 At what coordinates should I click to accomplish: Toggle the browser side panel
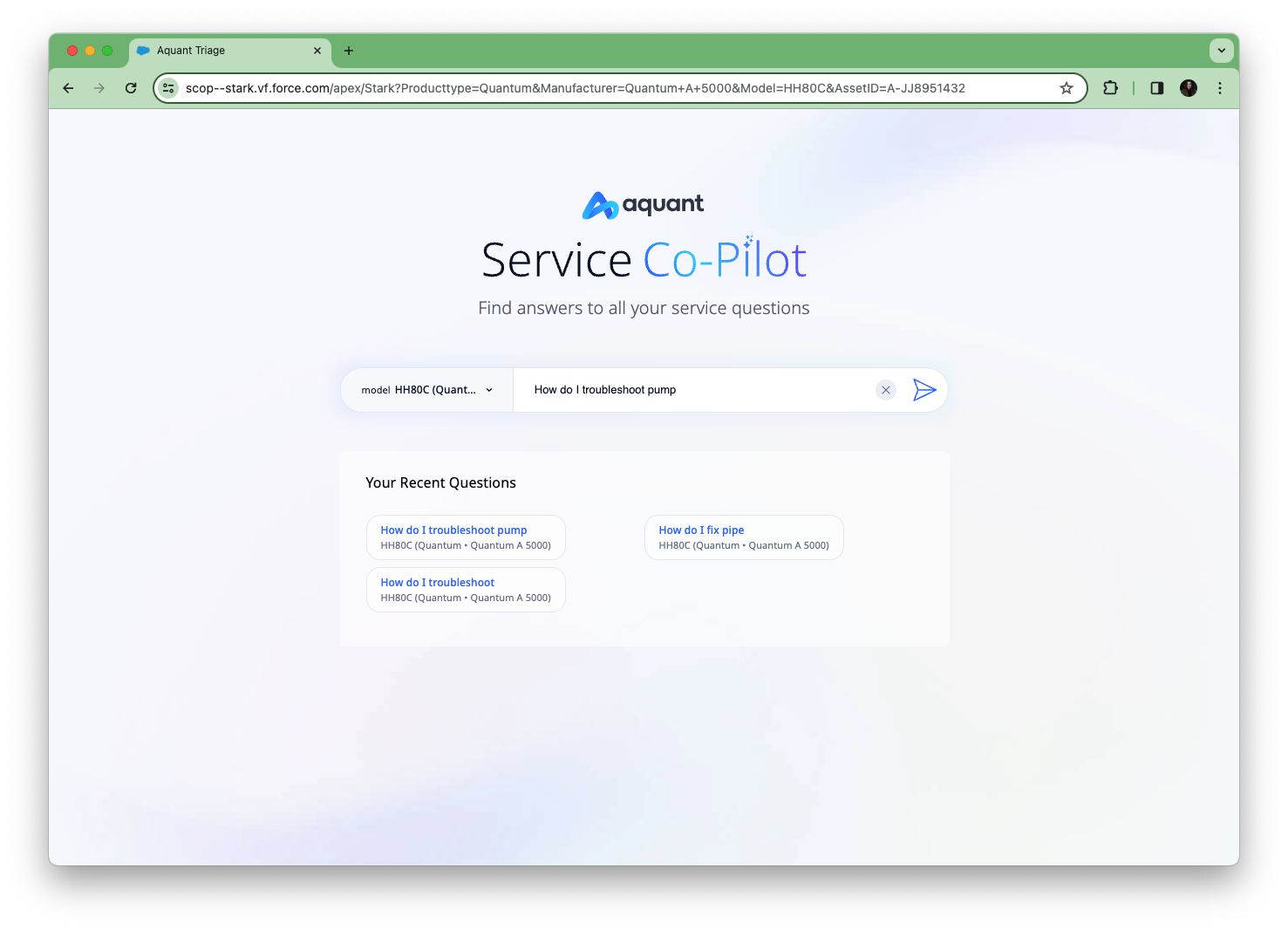(x=1156, y=88)
